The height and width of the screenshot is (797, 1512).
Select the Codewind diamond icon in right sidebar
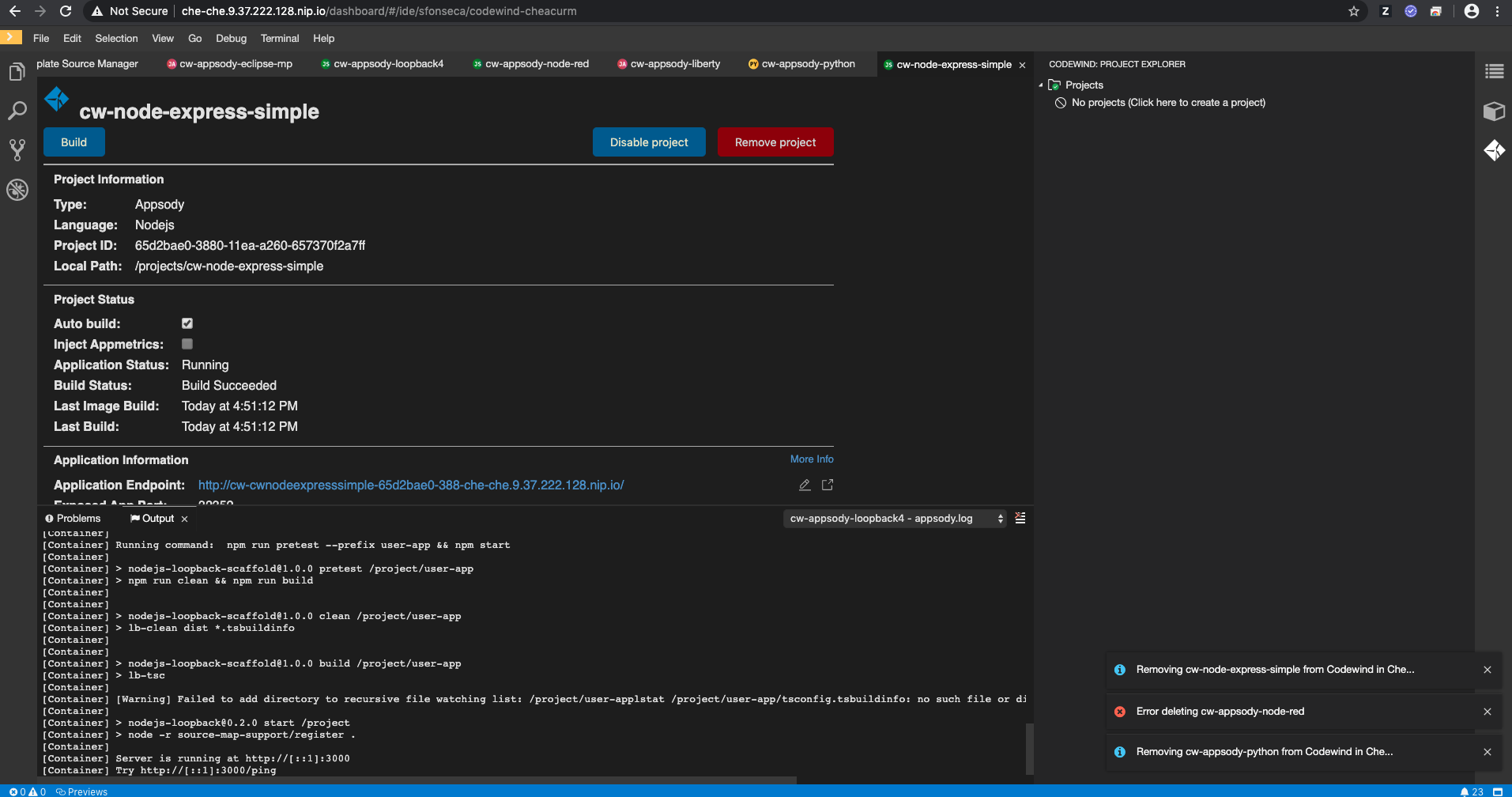pos(1495,150)
